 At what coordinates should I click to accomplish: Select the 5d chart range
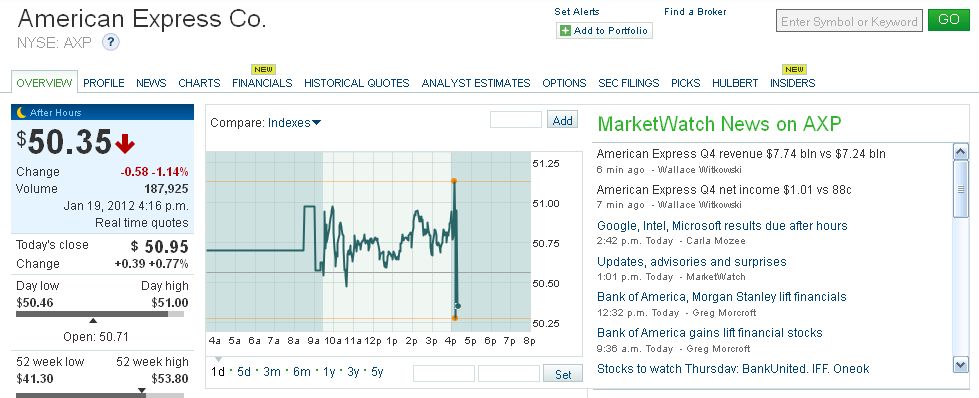(244, 372)
